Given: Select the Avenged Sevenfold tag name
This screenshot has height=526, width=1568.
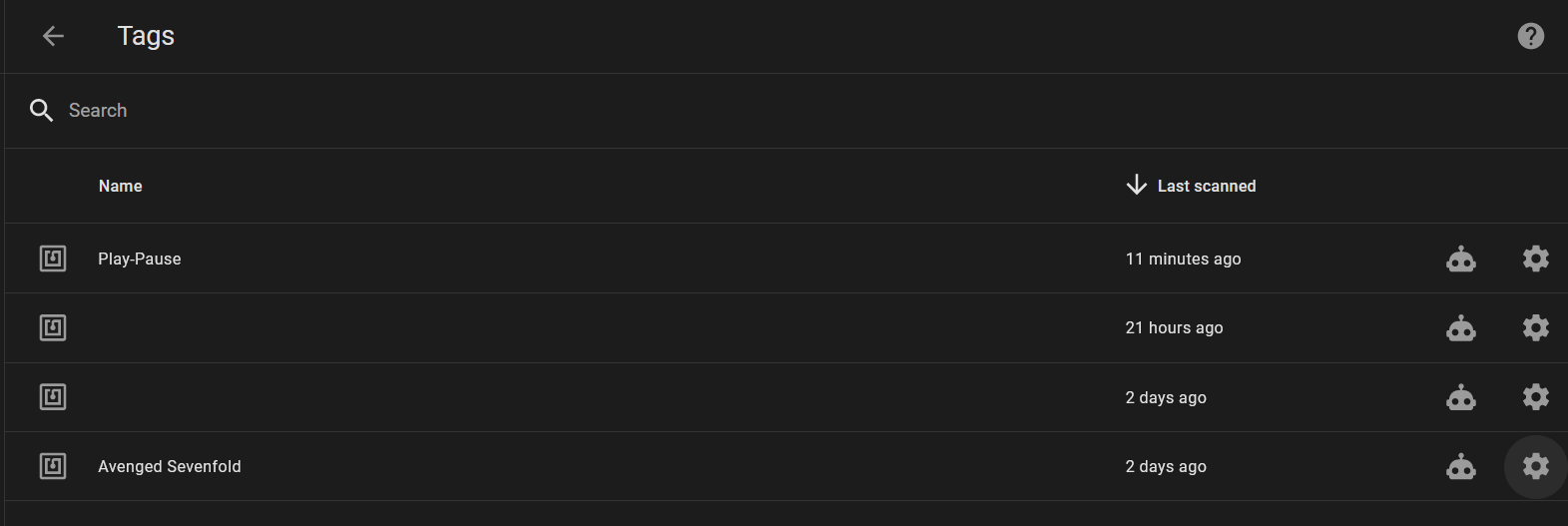Looking at the screenshot, I should [170, 466].
